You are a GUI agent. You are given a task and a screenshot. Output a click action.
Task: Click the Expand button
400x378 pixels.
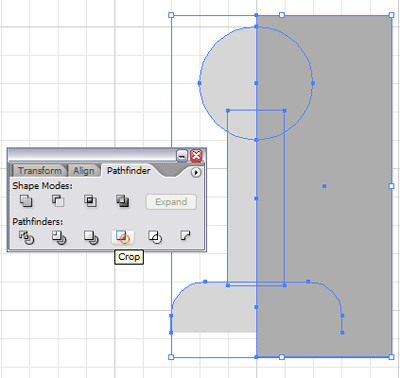(x=171, y=202)
